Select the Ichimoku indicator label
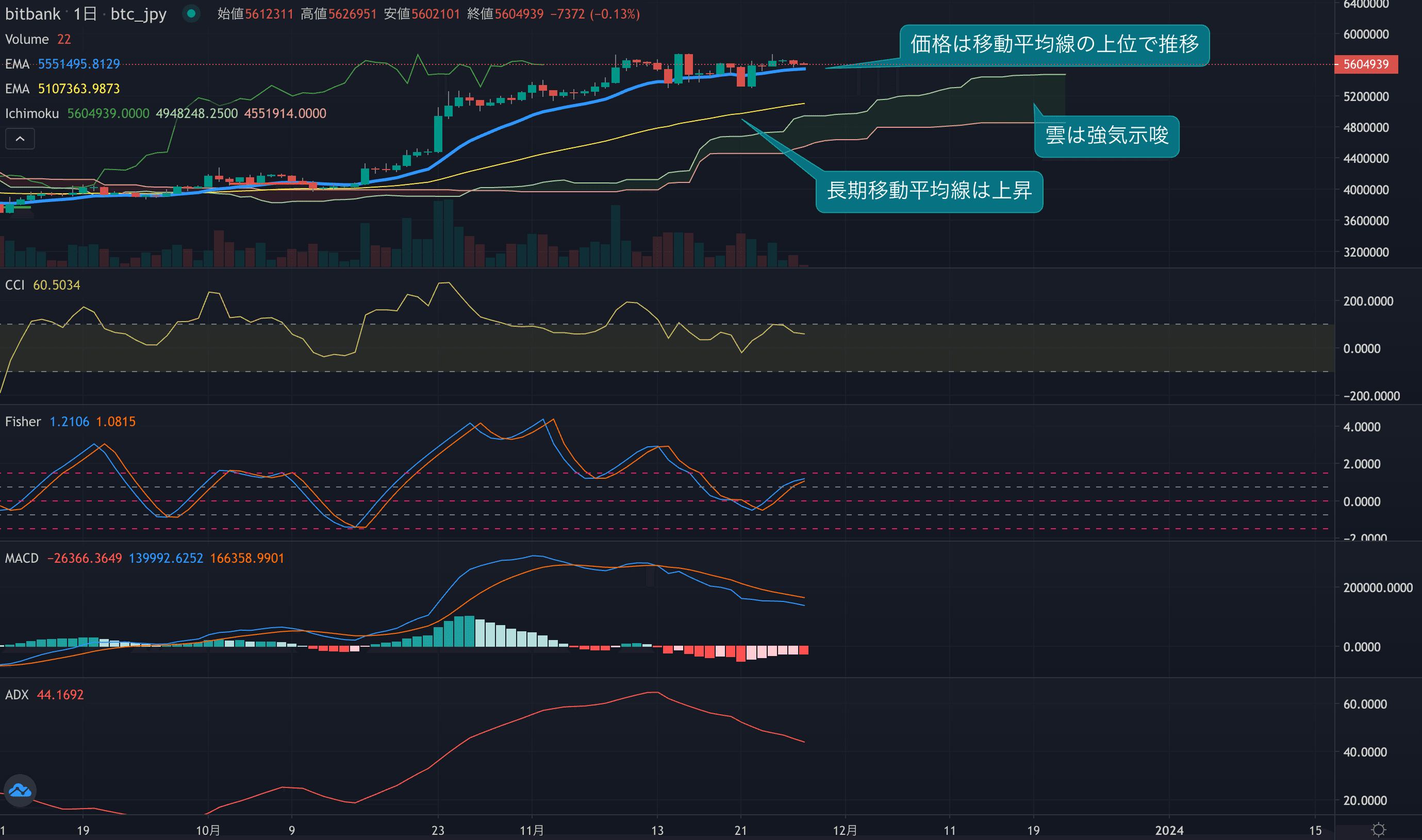The image size is (1422, 840). [x=32, y=113]
